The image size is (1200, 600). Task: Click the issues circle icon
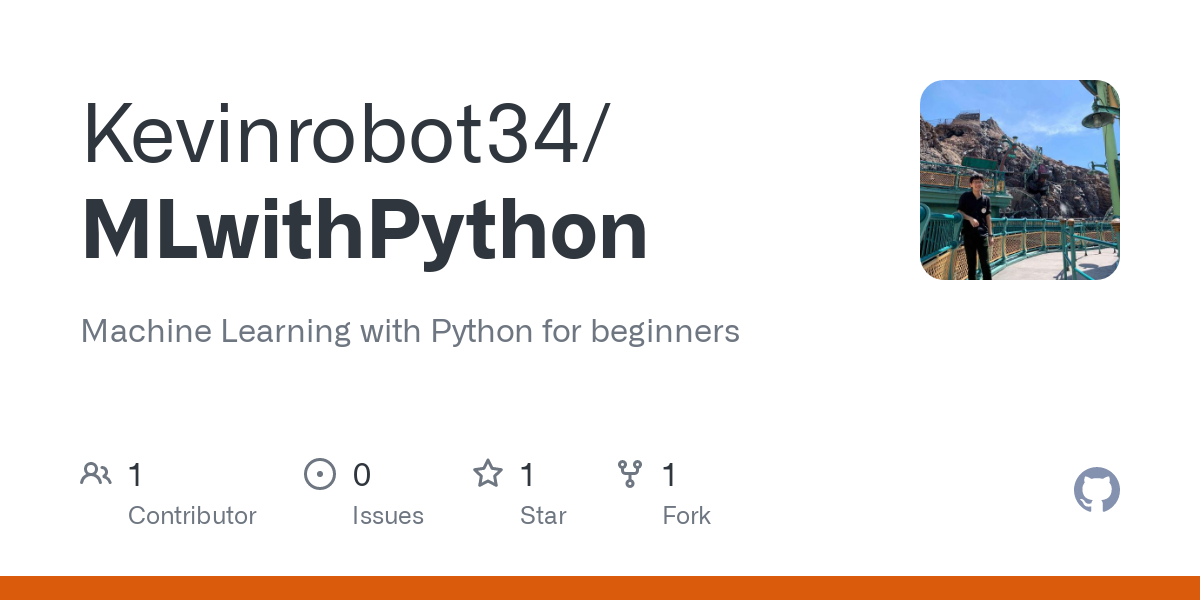pyautogui.click(x=320, y=474)
